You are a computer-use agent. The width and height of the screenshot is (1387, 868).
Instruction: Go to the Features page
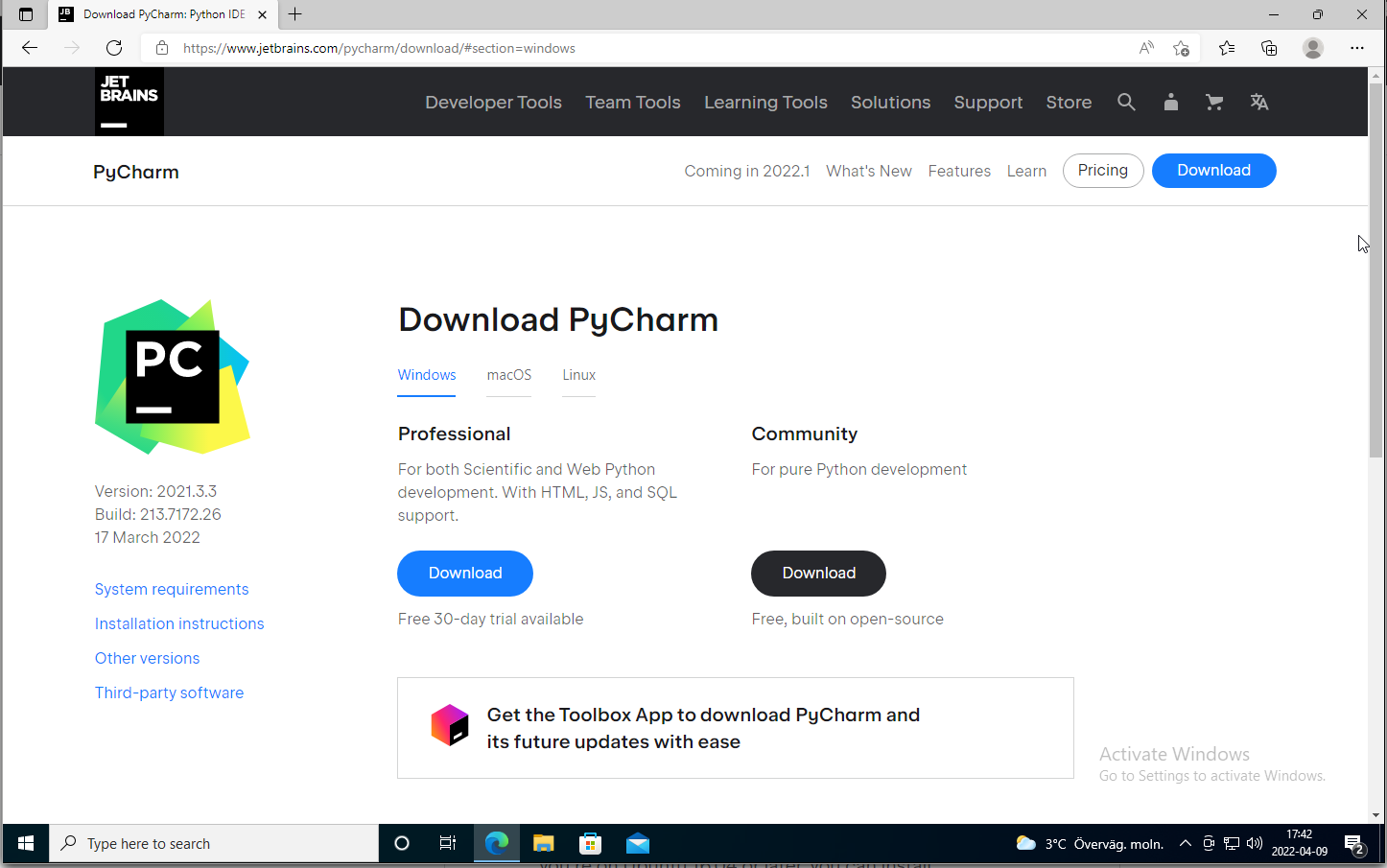coord(959,171)
